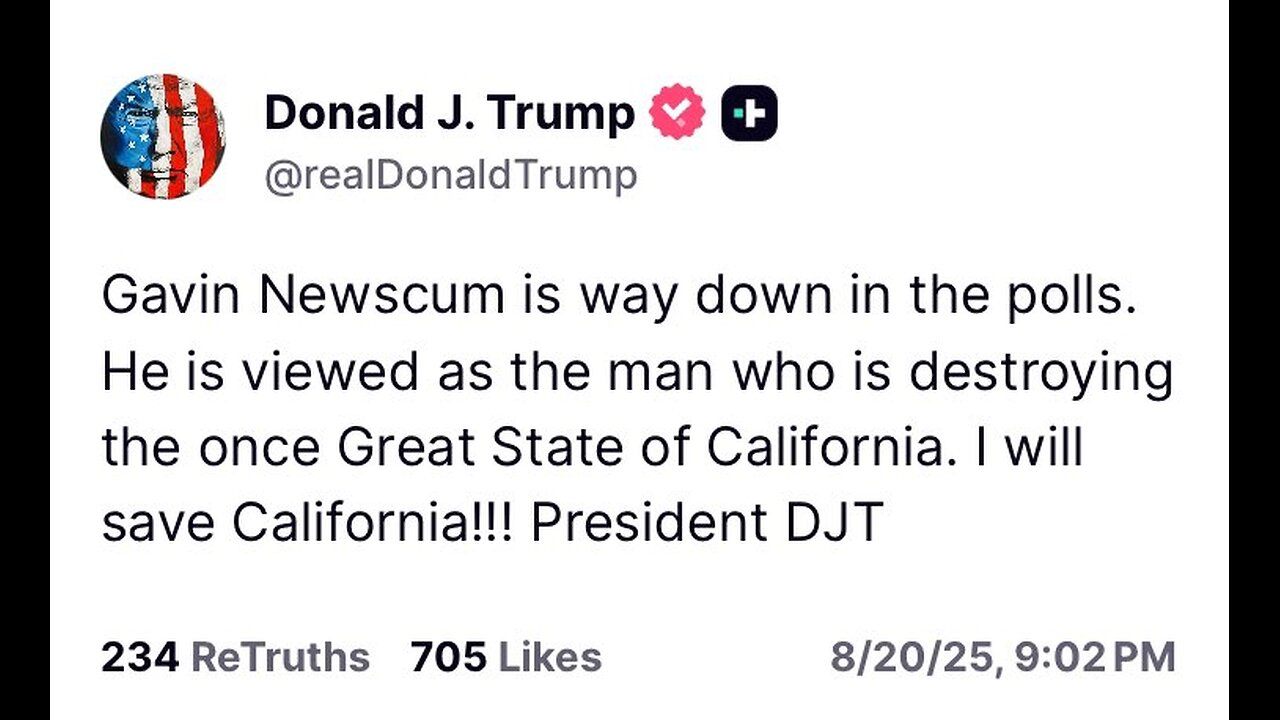
Task: Click the 705 Likes count
Action: point(505,657)
